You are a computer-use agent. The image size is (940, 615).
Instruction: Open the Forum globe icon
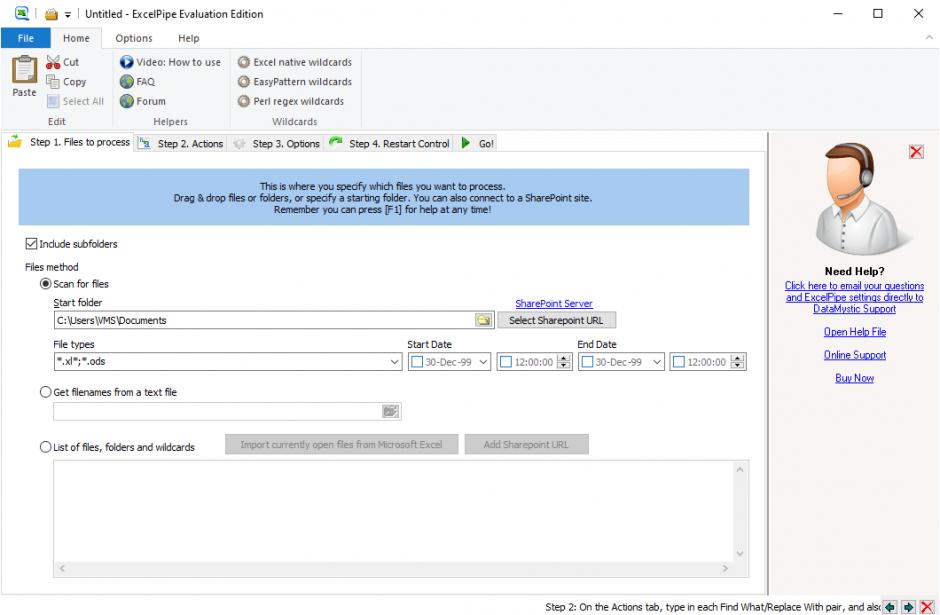(x=126, y=101)
